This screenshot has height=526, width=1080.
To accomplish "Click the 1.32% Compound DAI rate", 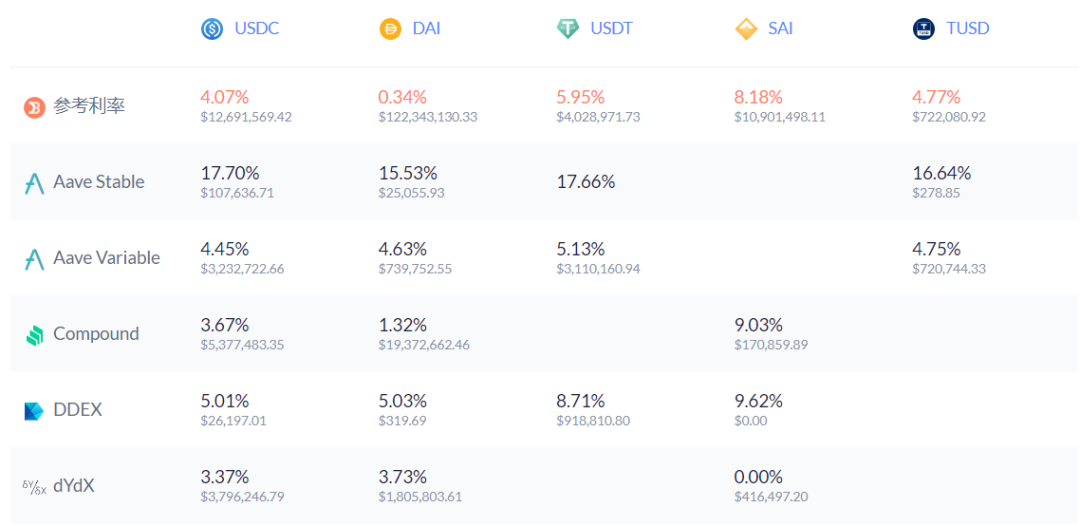I will coord(402,325).
